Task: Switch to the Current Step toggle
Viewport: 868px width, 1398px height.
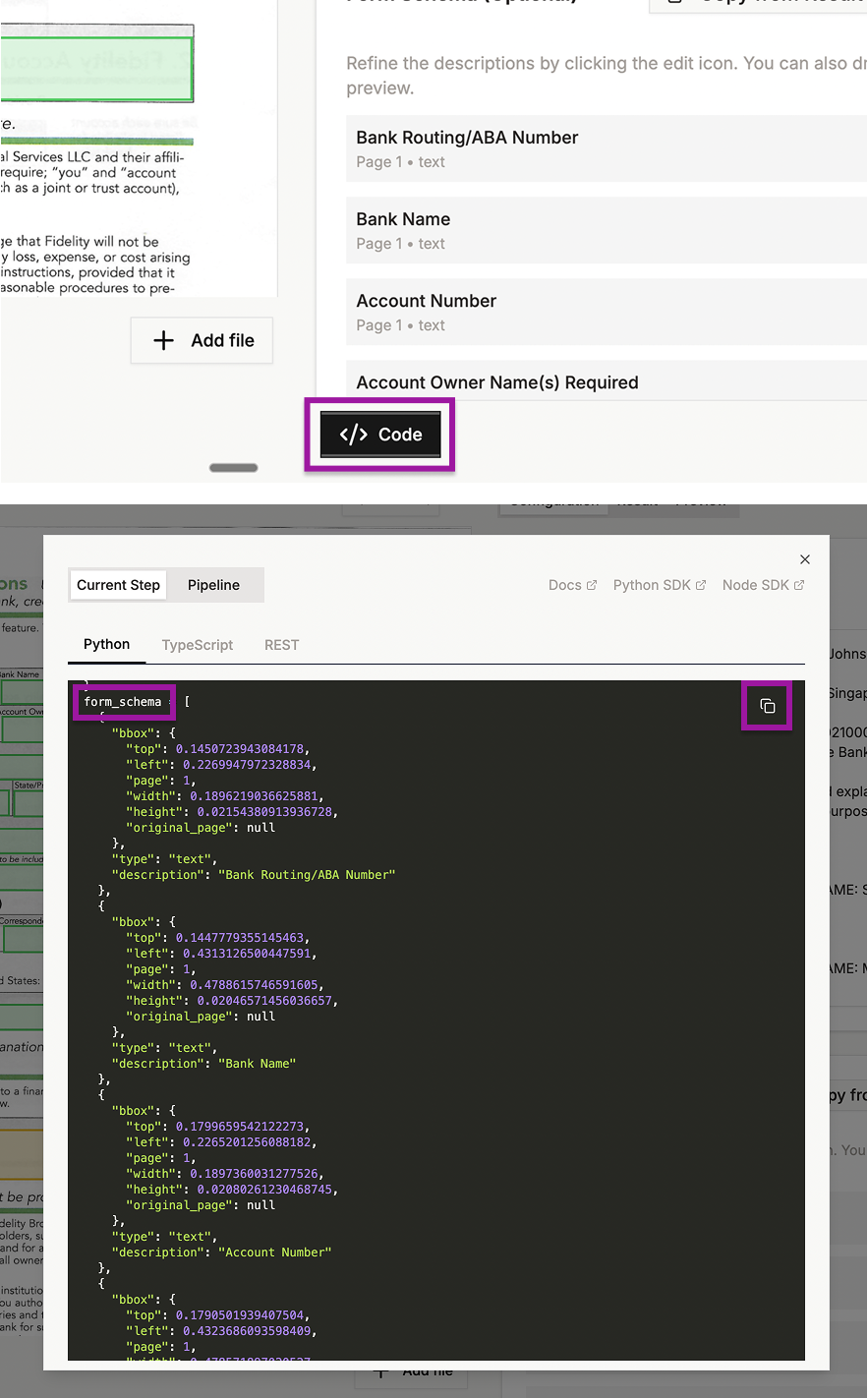Action: point(118,585)
